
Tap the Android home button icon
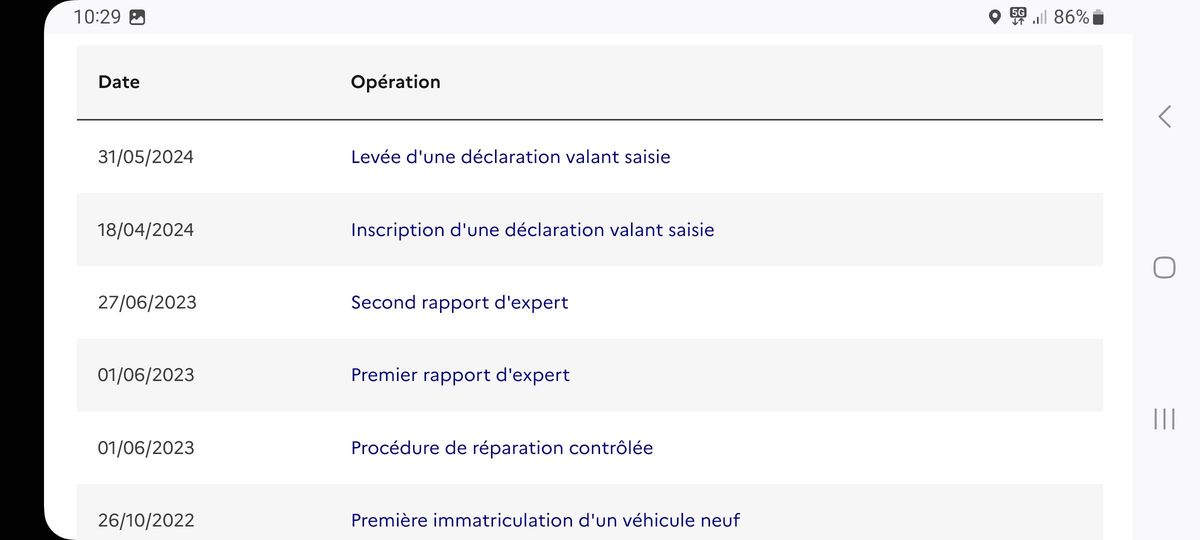pyautogui.click(x=1164, y=267)
